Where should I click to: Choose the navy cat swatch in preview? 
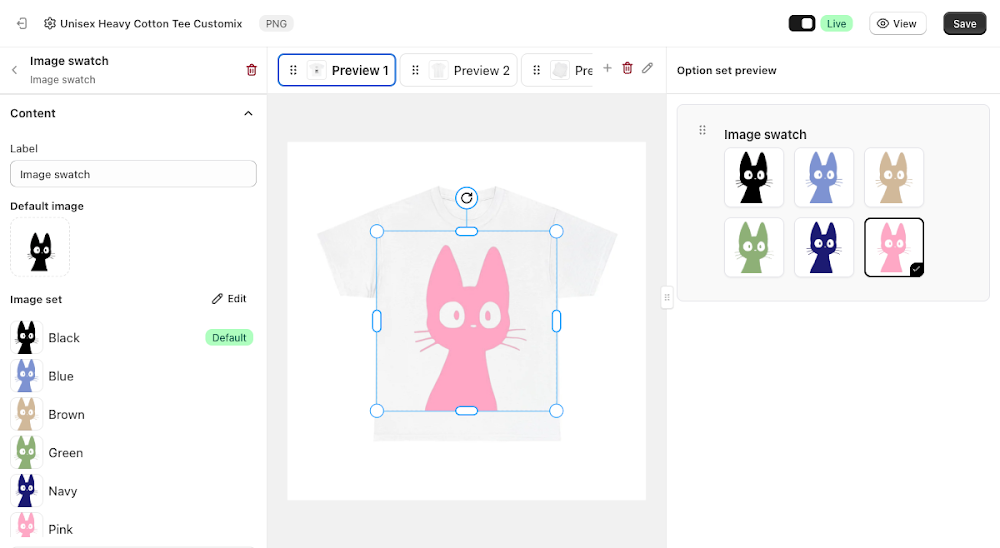pos(824,248)
